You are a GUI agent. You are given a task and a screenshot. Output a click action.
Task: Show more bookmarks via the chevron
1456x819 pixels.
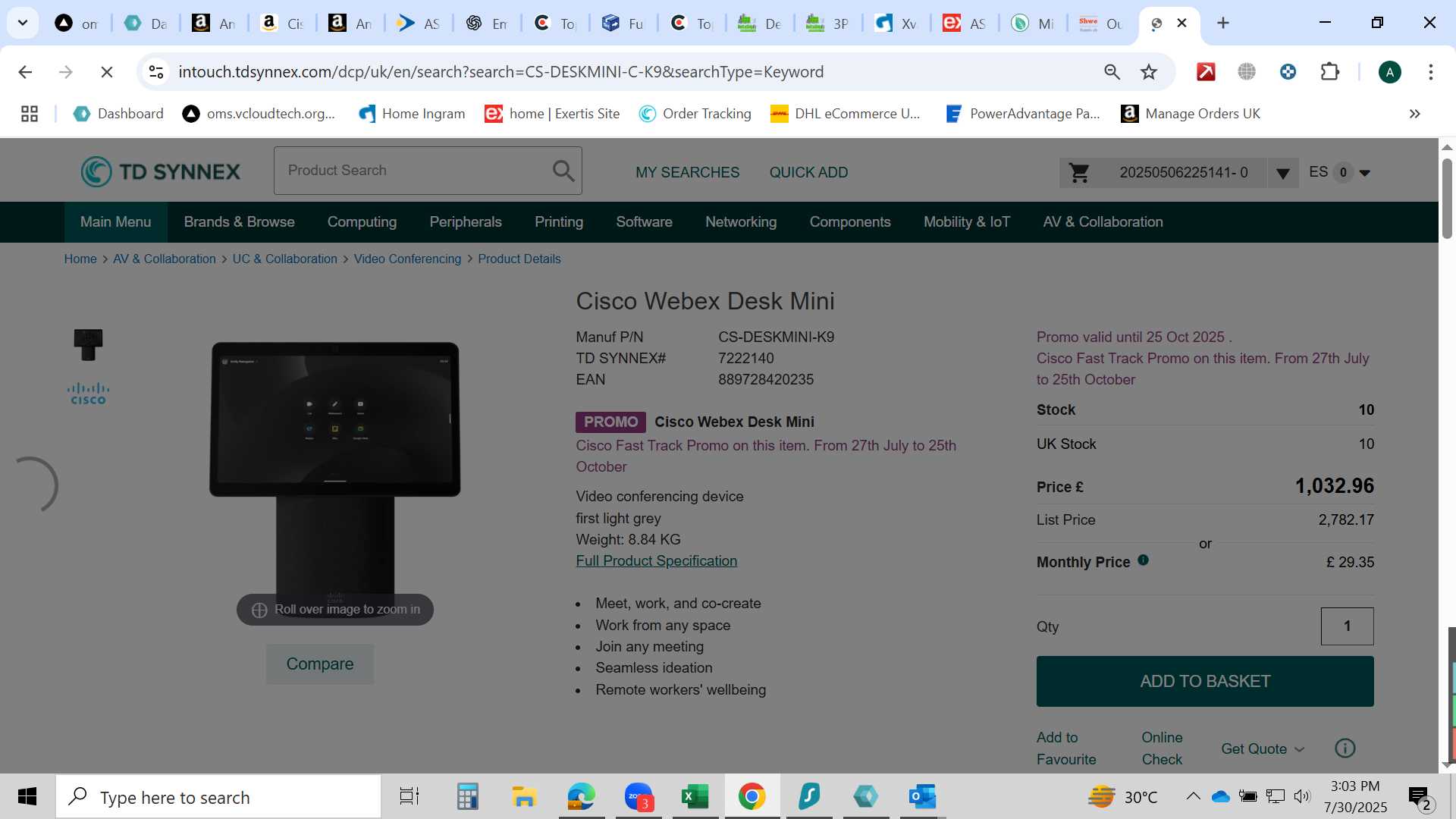1414,114
